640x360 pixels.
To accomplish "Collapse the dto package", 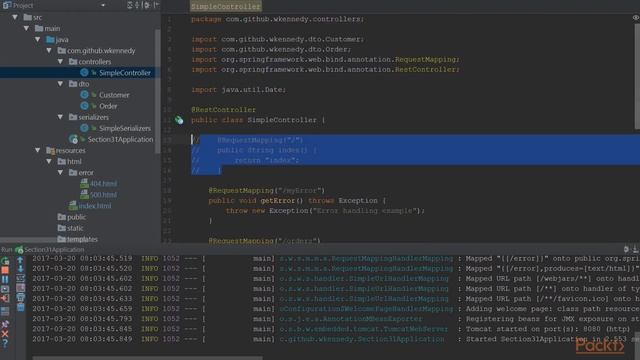I will 60,84.
